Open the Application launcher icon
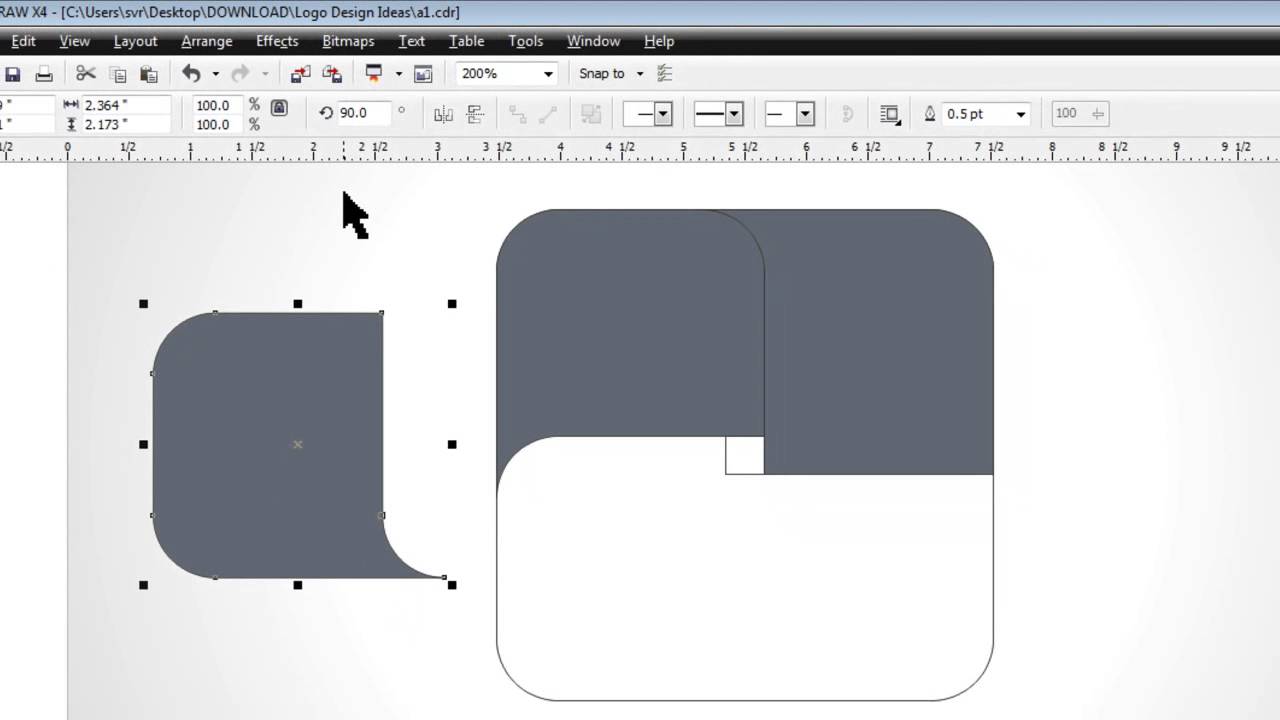 click(x=375, y=73)
